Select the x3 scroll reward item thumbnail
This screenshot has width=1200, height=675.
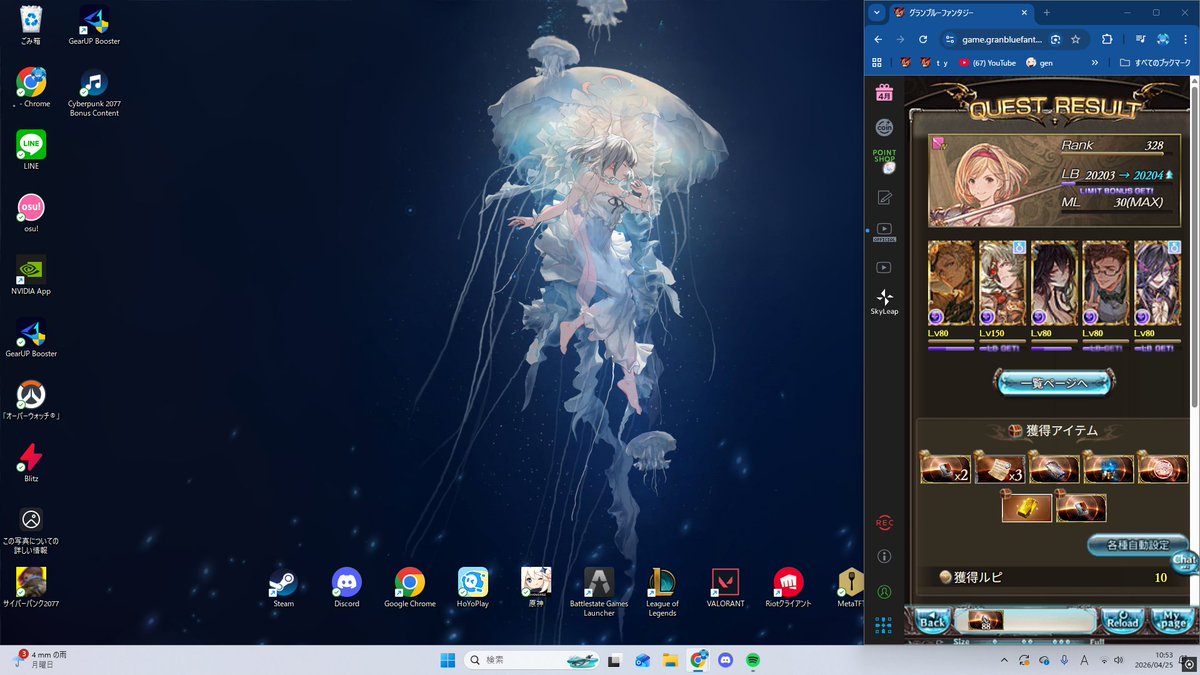click(x=1000, y=468)
